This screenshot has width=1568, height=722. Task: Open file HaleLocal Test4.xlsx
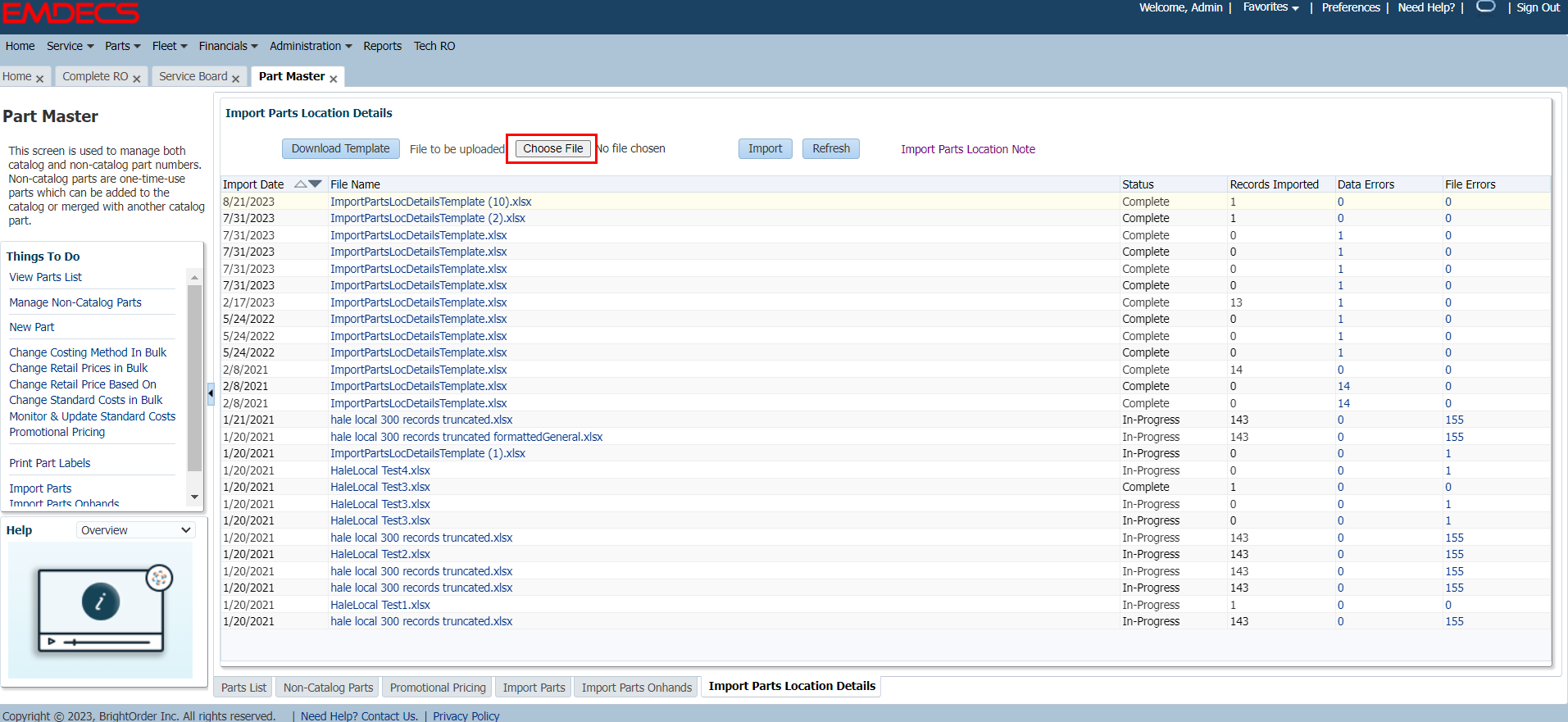380,470
